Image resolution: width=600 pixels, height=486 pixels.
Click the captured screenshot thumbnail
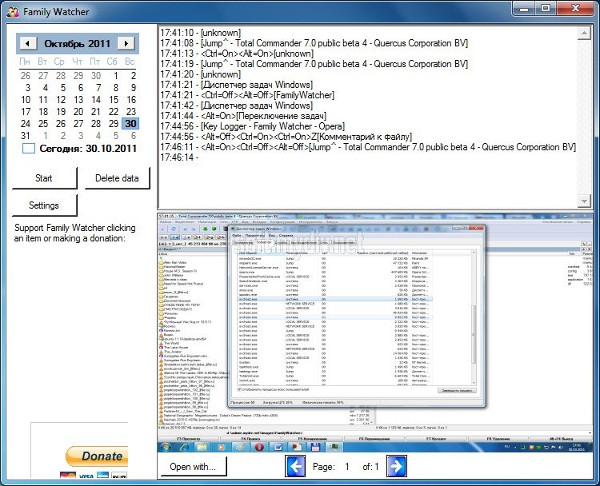pos(375,332)
